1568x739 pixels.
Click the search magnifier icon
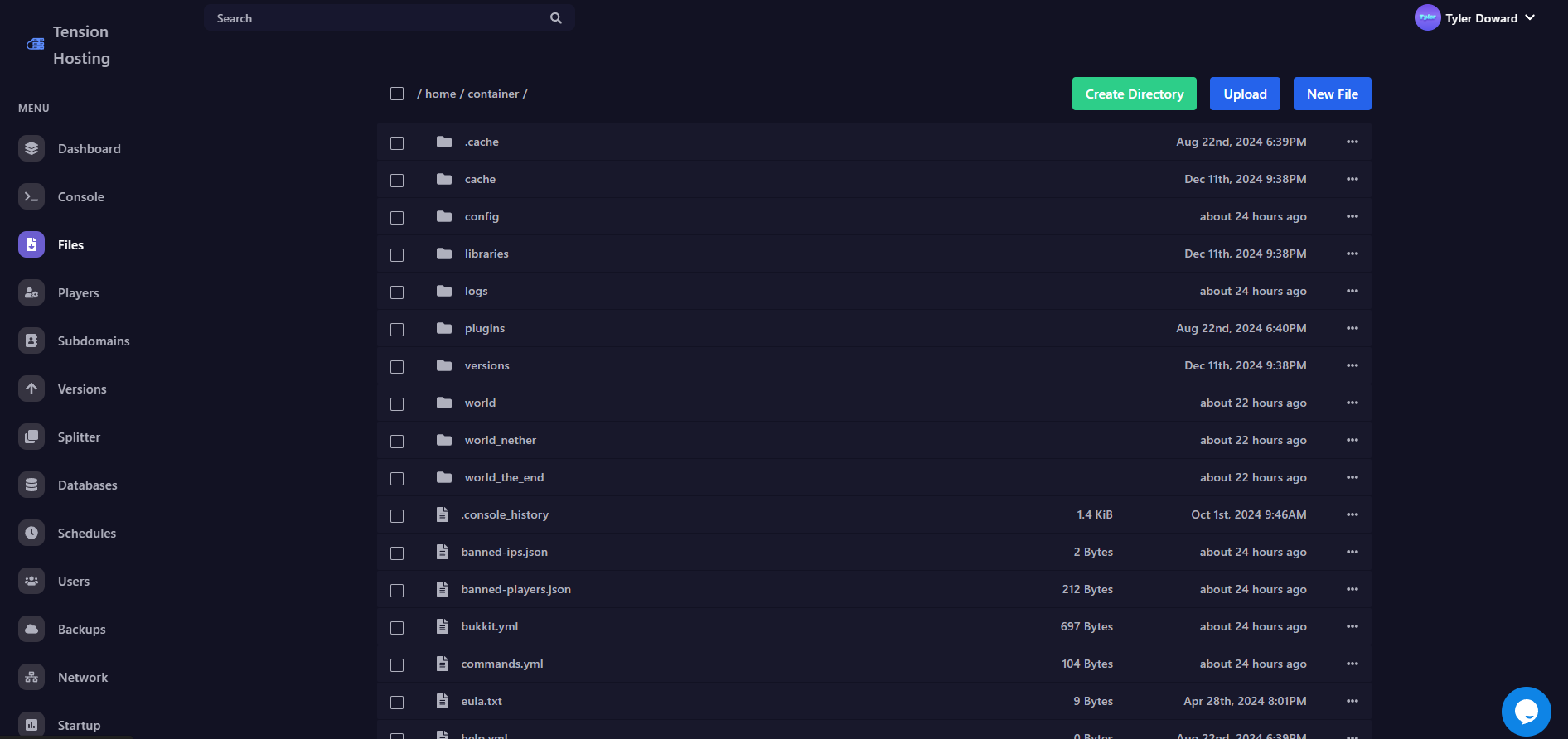coord(556,18)
